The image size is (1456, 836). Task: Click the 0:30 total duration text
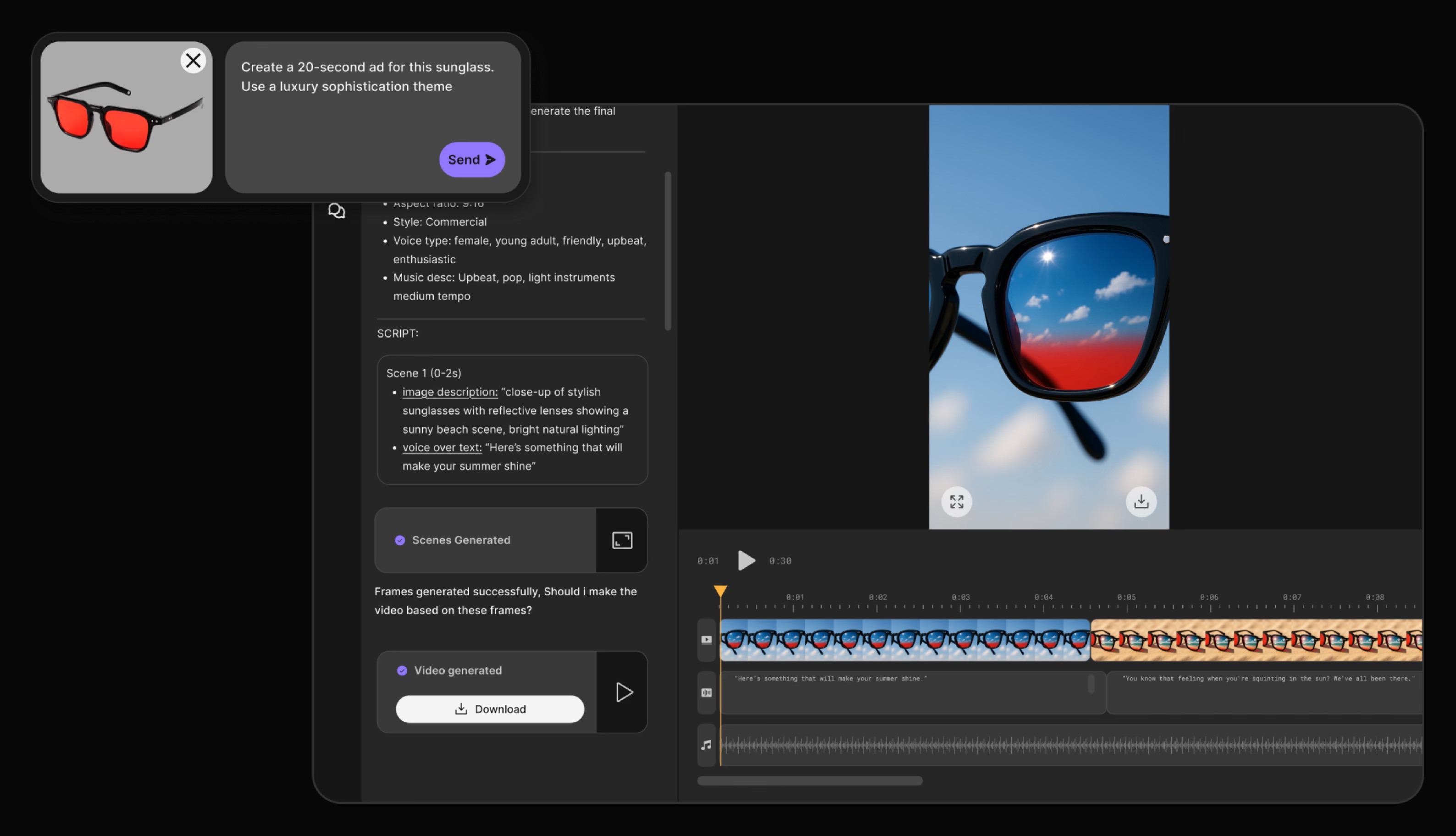pos(780,561)
